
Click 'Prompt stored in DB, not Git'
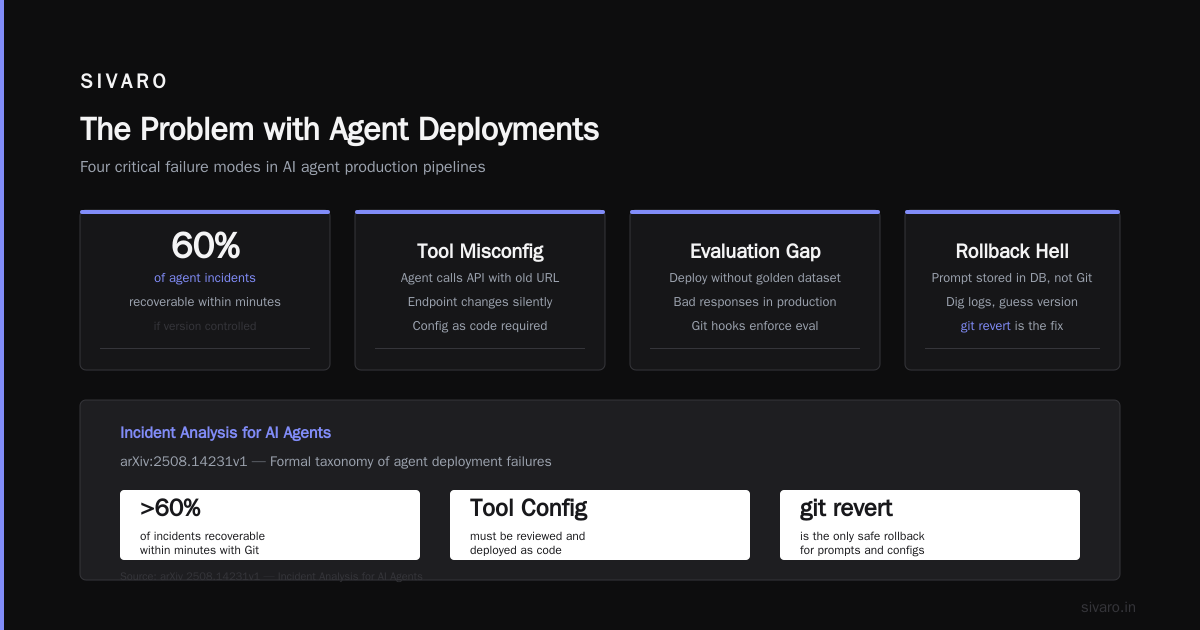[x=1012, y=278]
